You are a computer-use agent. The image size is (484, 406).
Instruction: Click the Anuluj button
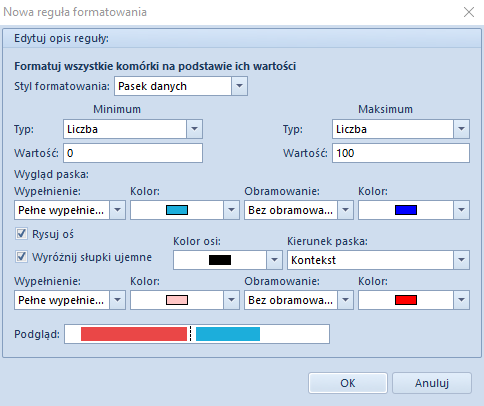[432, 383]
